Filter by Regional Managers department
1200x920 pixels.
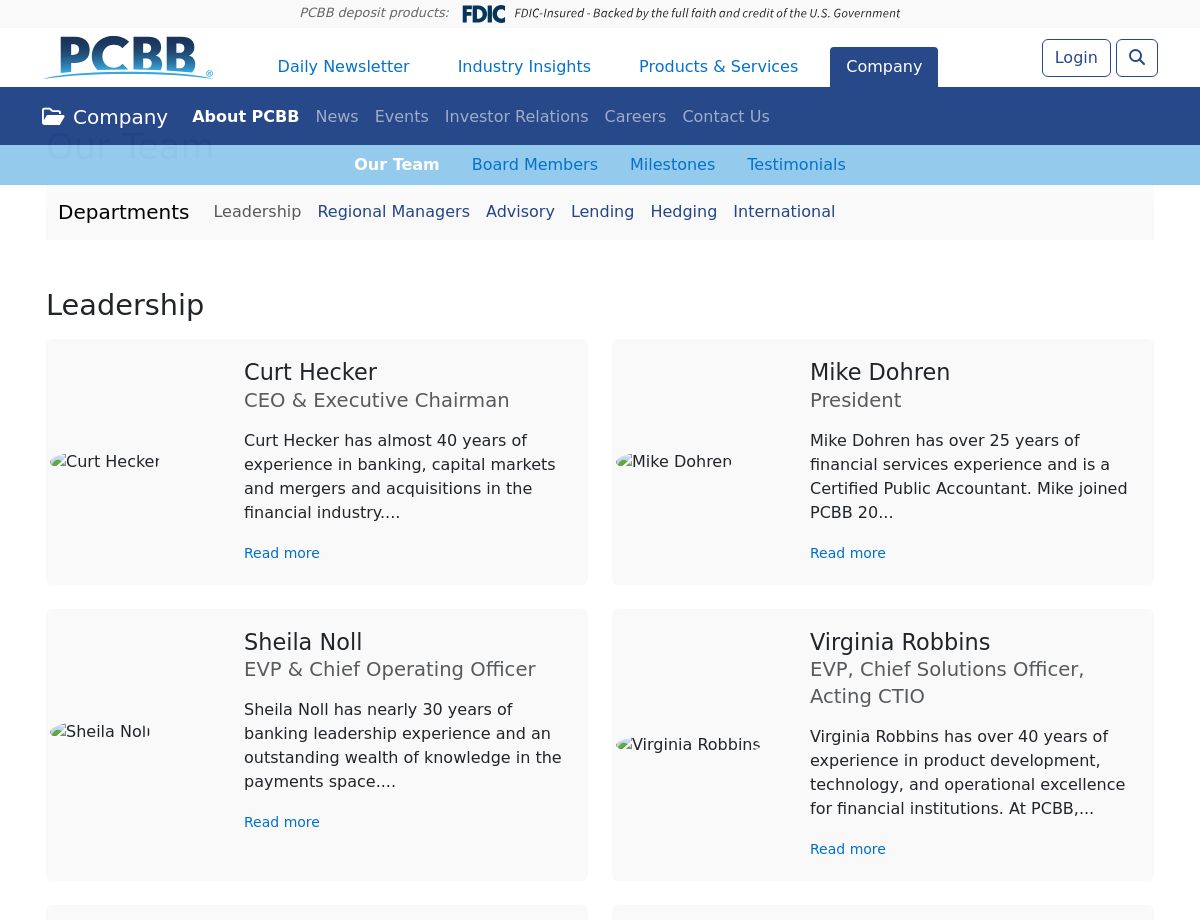(393, 212)
